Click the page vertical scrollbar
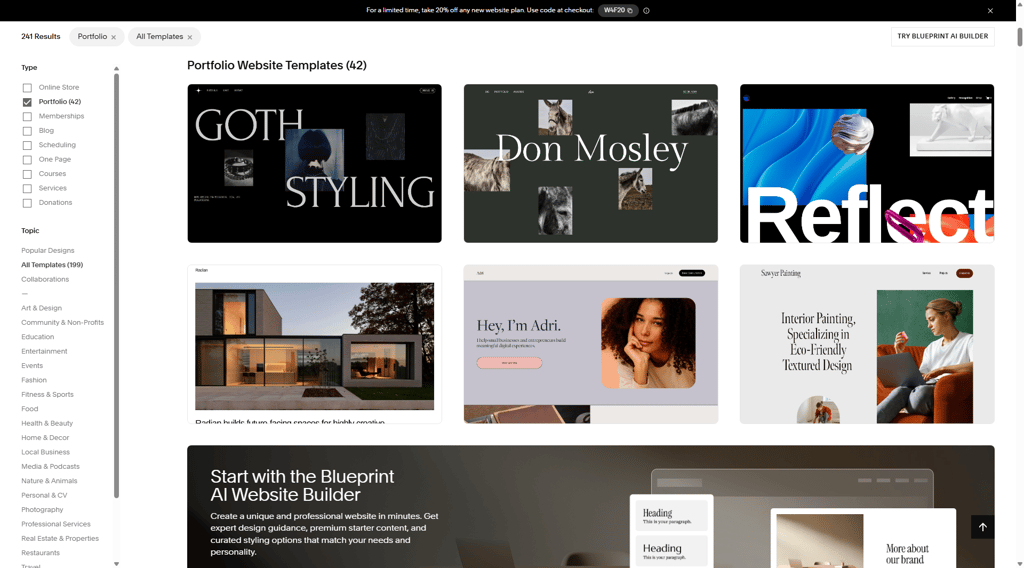This screenshot has width=1024, height=568. point(1019,37)
